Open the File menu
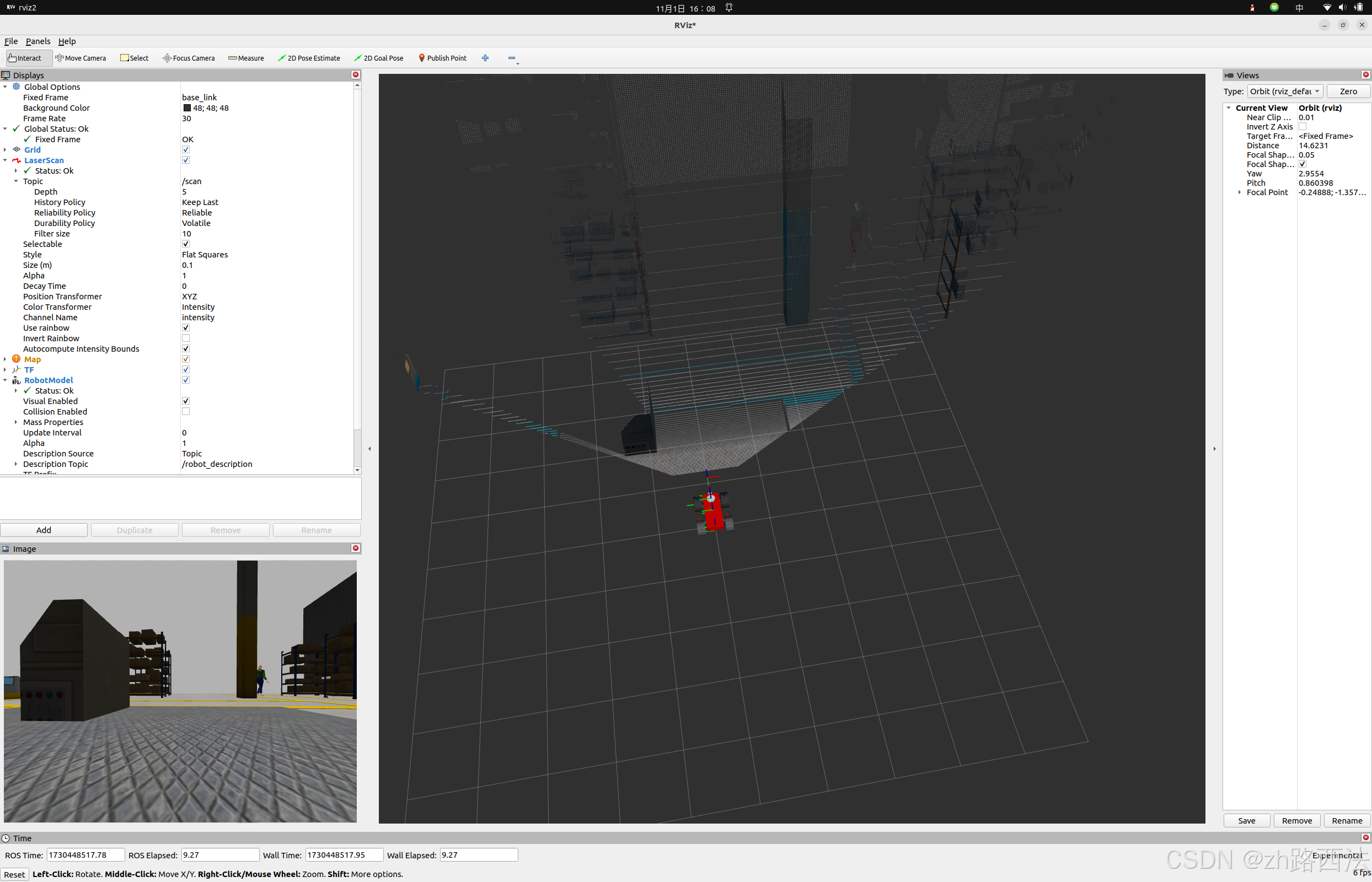The width and height of the screenshot is (1372, 882). [11, 41]
